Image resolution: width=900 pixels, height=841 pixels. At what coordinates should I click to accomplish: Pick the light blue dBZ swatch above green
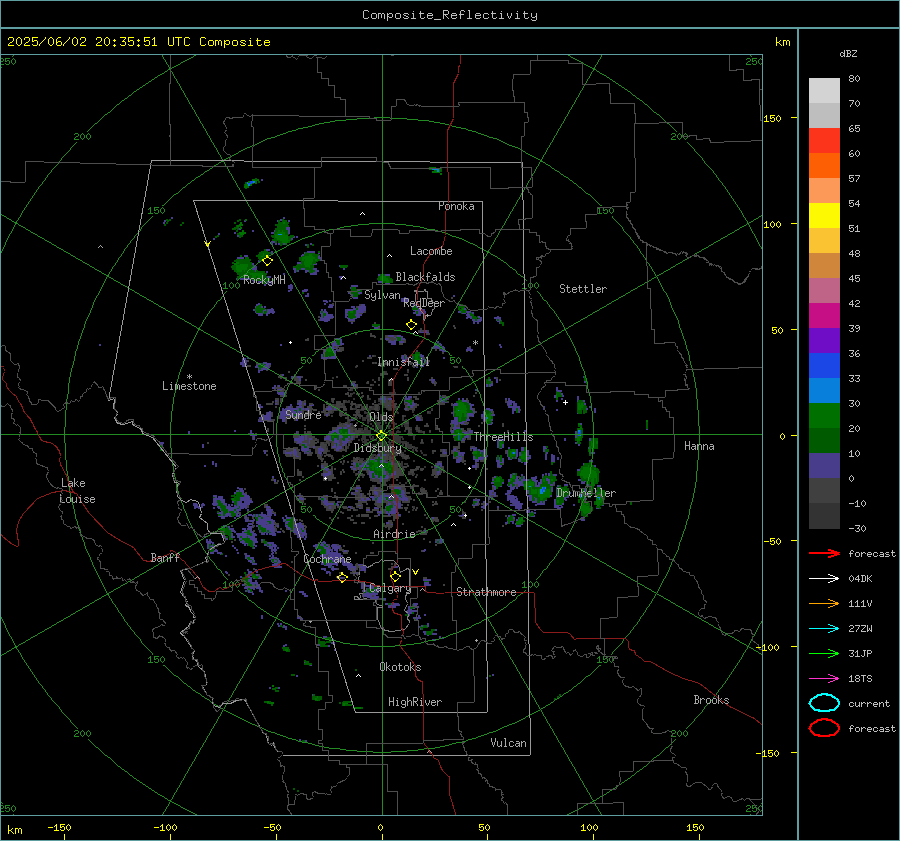click(x=824, y=390)
